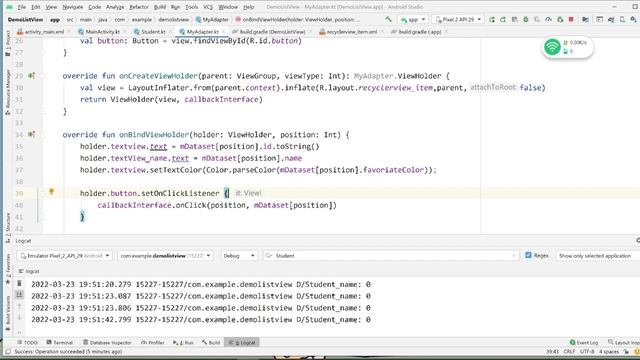Open the Debug log level dropdown
This screenshot has height=360, width=640.
(x=239, y=256)
